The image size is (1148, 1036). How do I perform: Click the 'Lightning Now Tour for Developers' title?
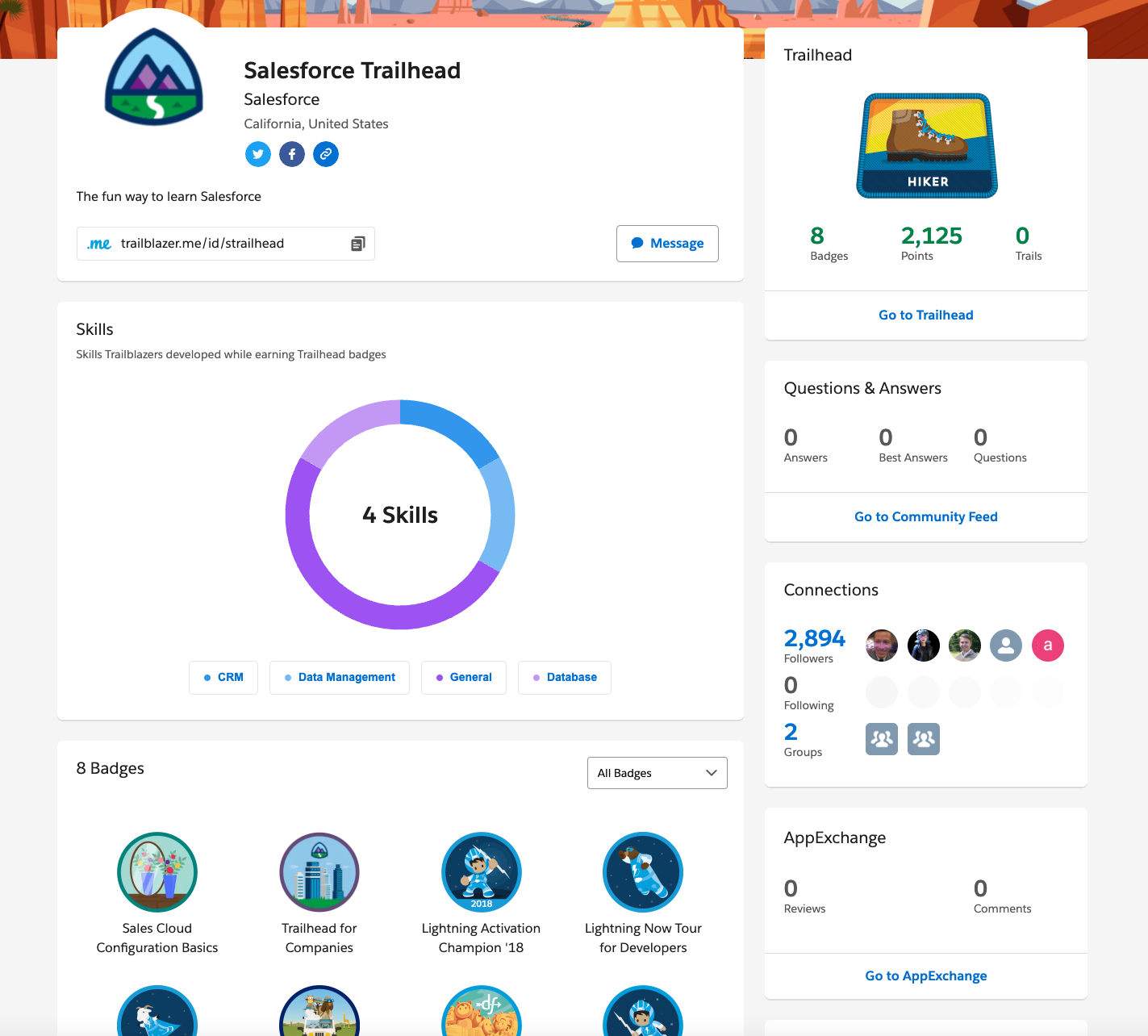click(x=643, y=938)
